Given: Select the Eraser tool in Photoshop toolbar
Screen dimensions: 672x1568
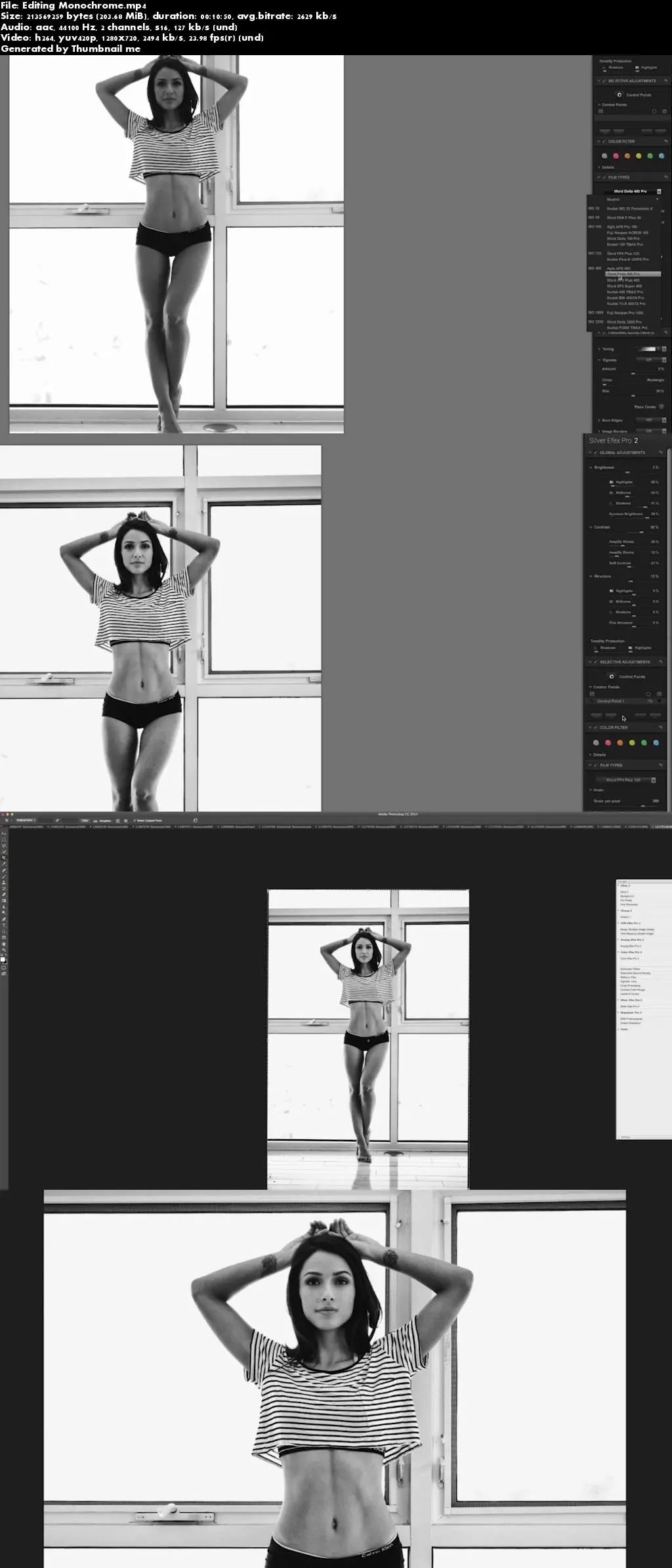Looking at the screenshot, I should point(4,894).
